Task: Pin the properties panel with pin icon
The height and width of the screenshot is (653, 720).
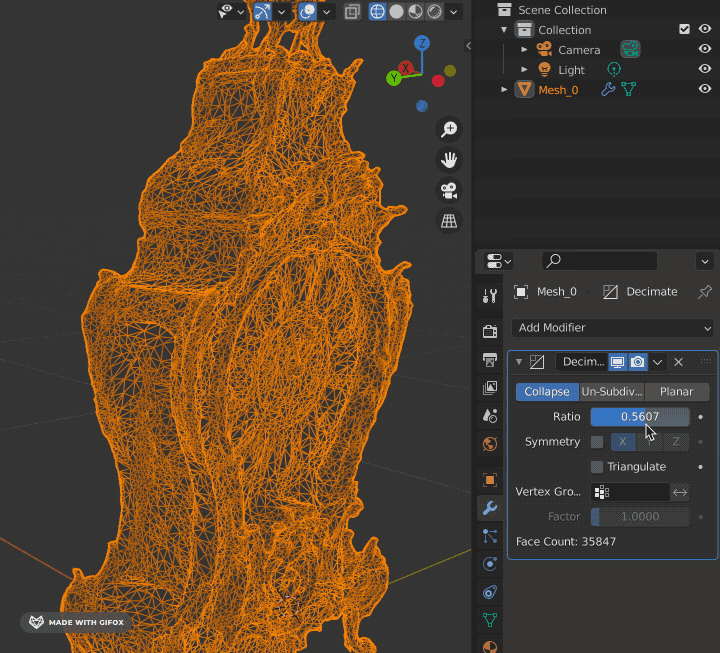Action: 704,292
